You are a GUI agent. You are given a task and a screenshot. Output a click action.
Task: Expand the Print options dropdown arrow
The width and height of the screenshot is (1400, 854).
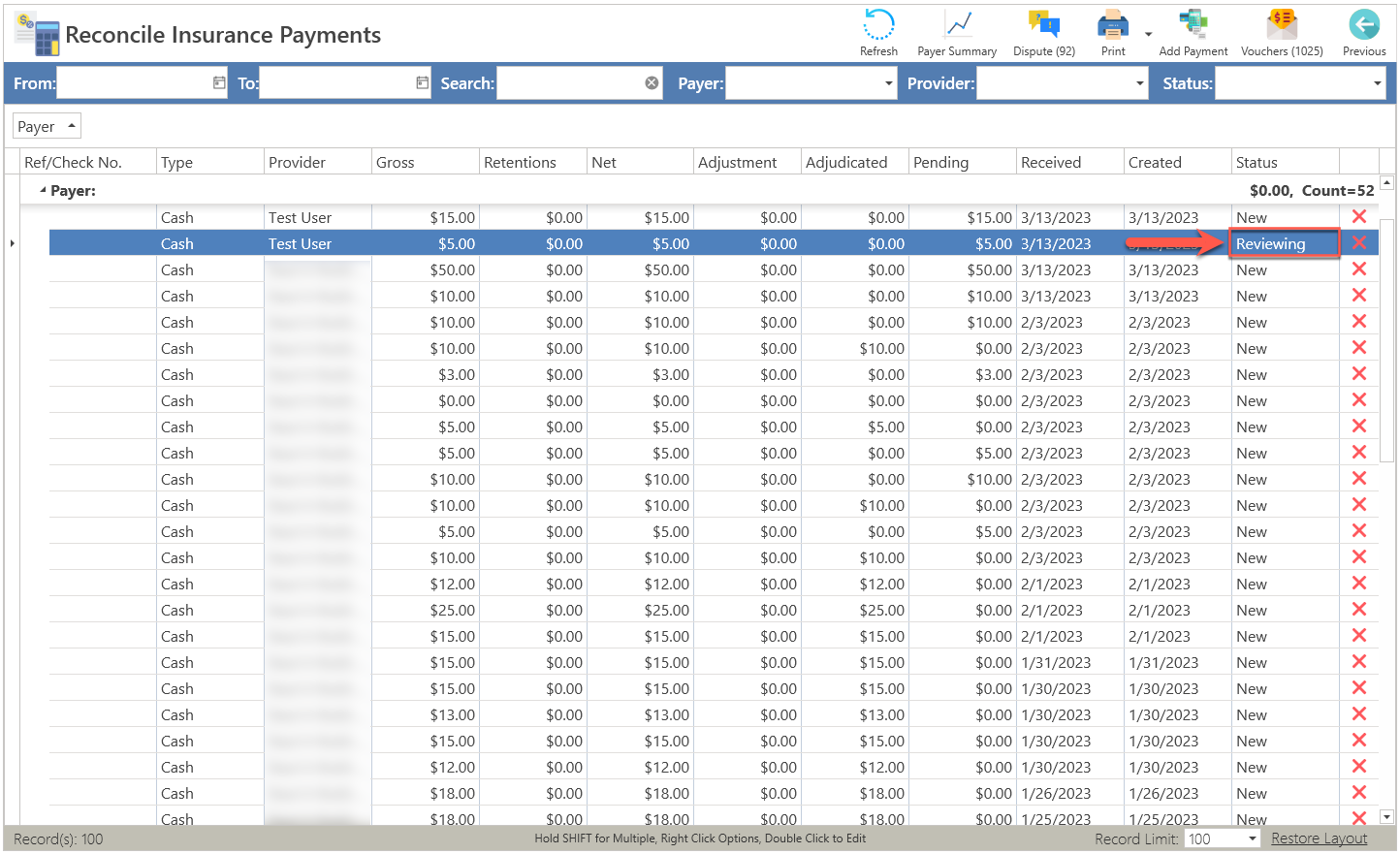pyautogui.click(x=1148, y=35)
